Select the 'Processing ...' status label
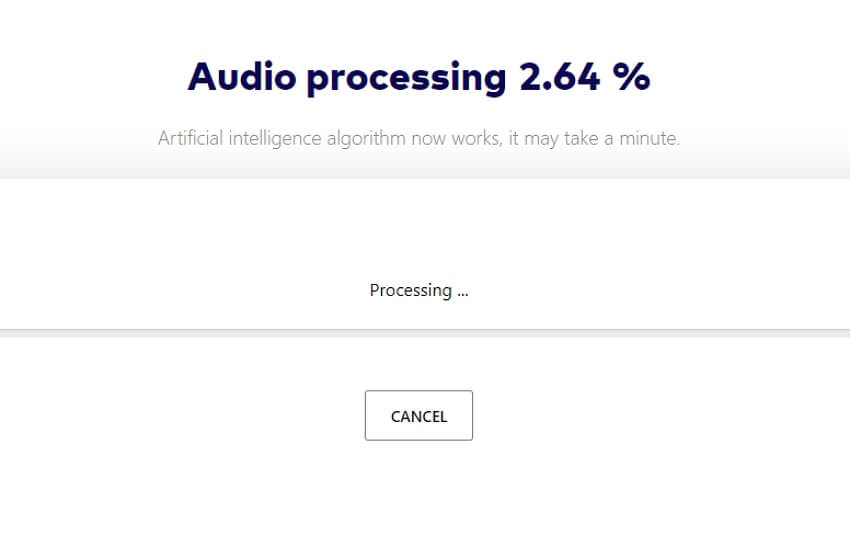This screenshot has width=850, height=547. [418, 291]
